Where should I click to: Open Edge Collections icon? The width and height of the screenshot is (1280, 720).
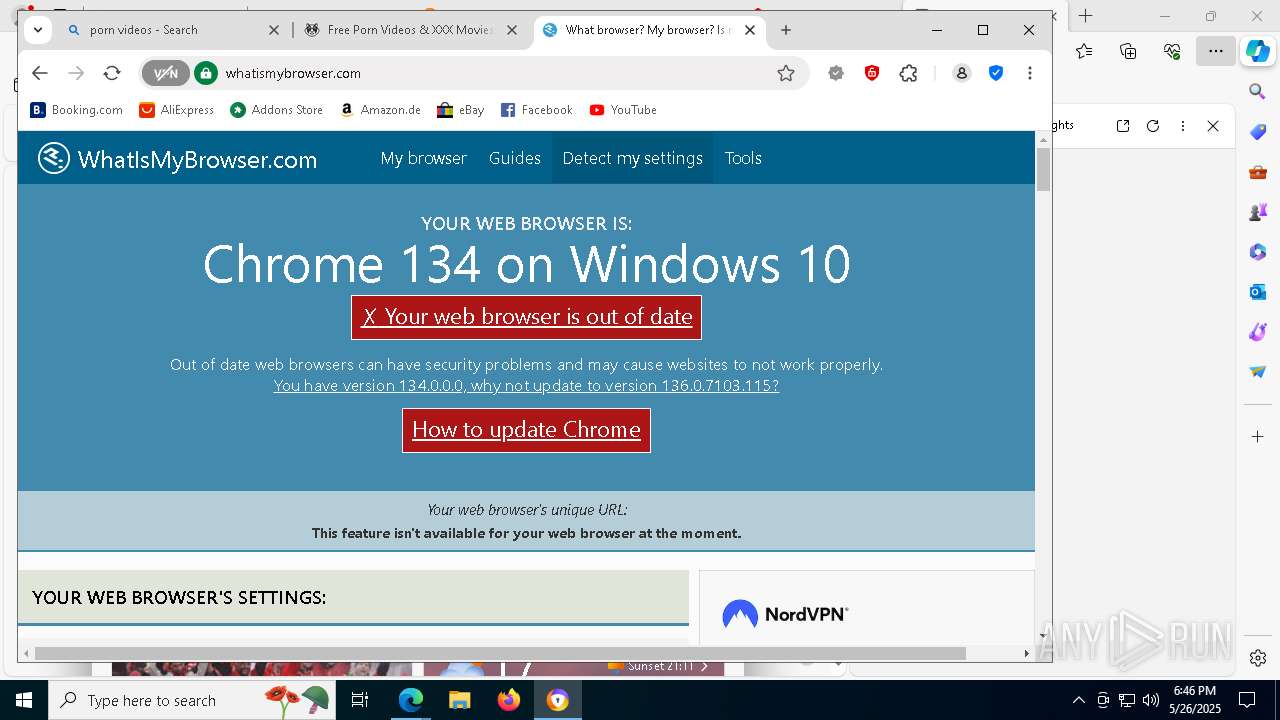pyautogui.click(x=1128, y=51)
